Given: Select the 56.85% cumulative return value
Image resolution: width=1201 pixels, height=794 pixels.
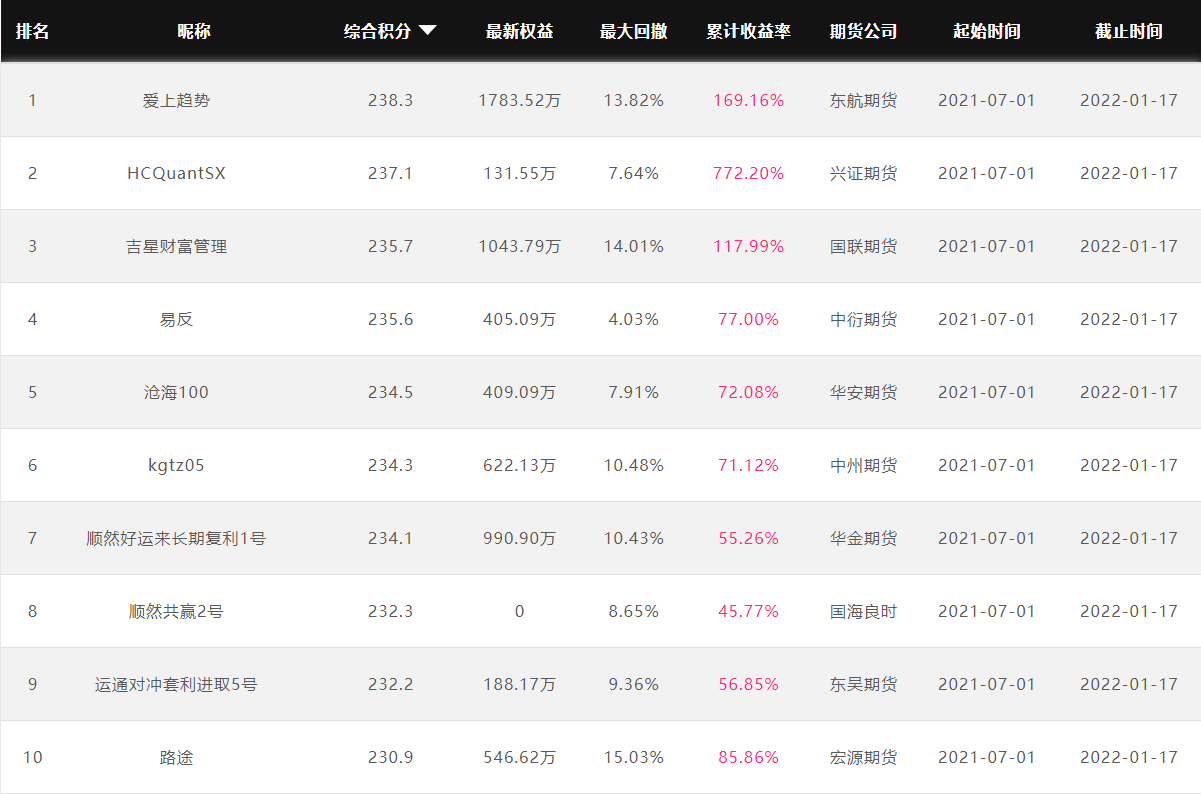Looking at the screenshot, I should [748, 684].
